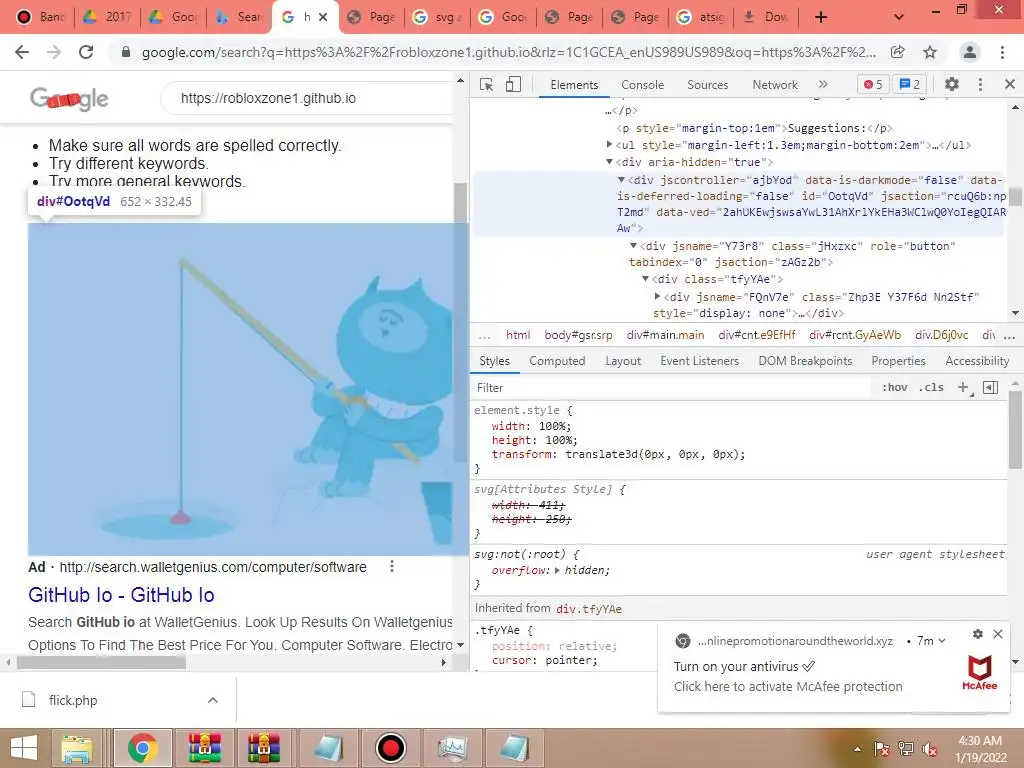
Task: Open the tab search dropdown arrow
Action: (899, 17)
